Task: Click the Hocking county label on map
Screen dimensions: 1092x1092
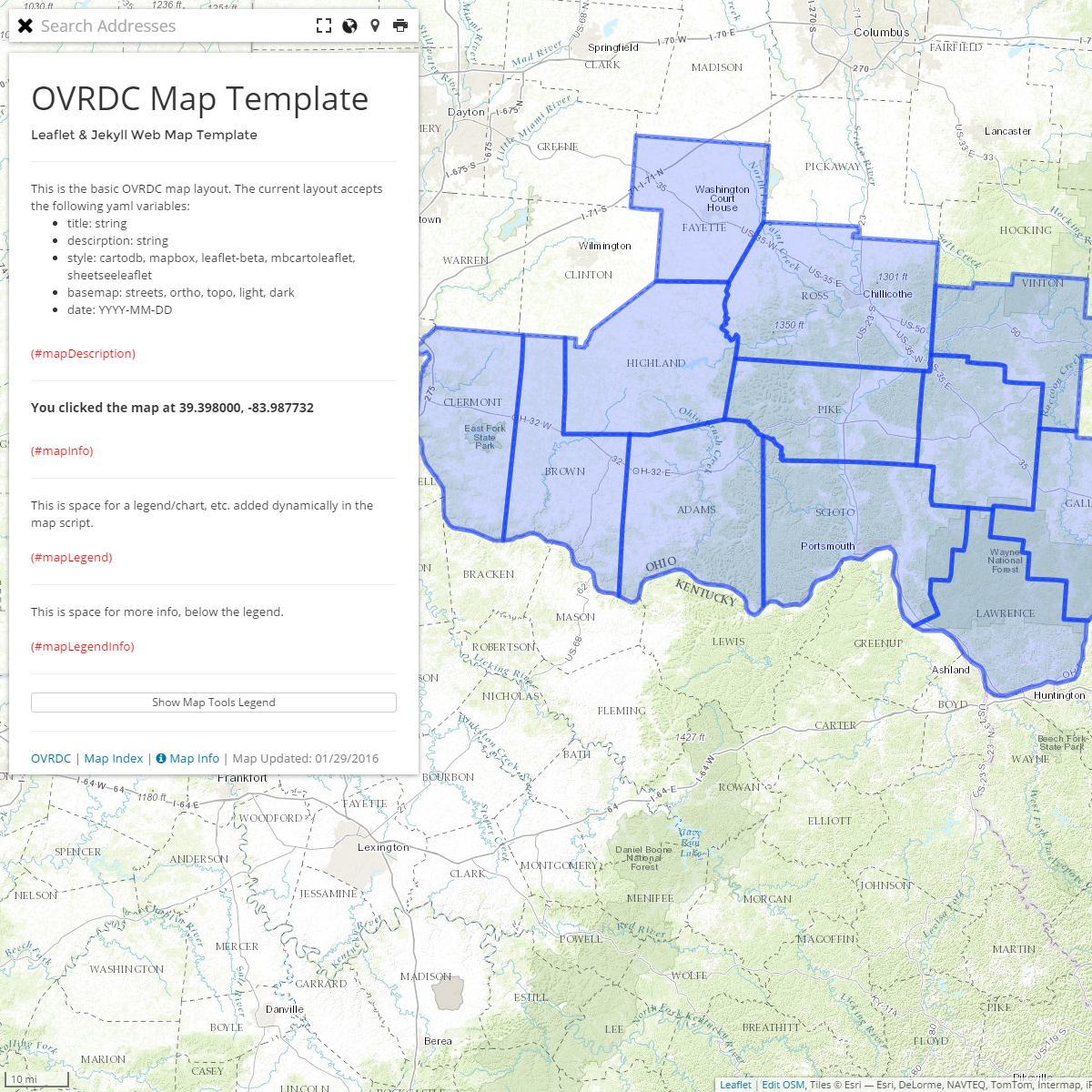Action: point(1026,230)
